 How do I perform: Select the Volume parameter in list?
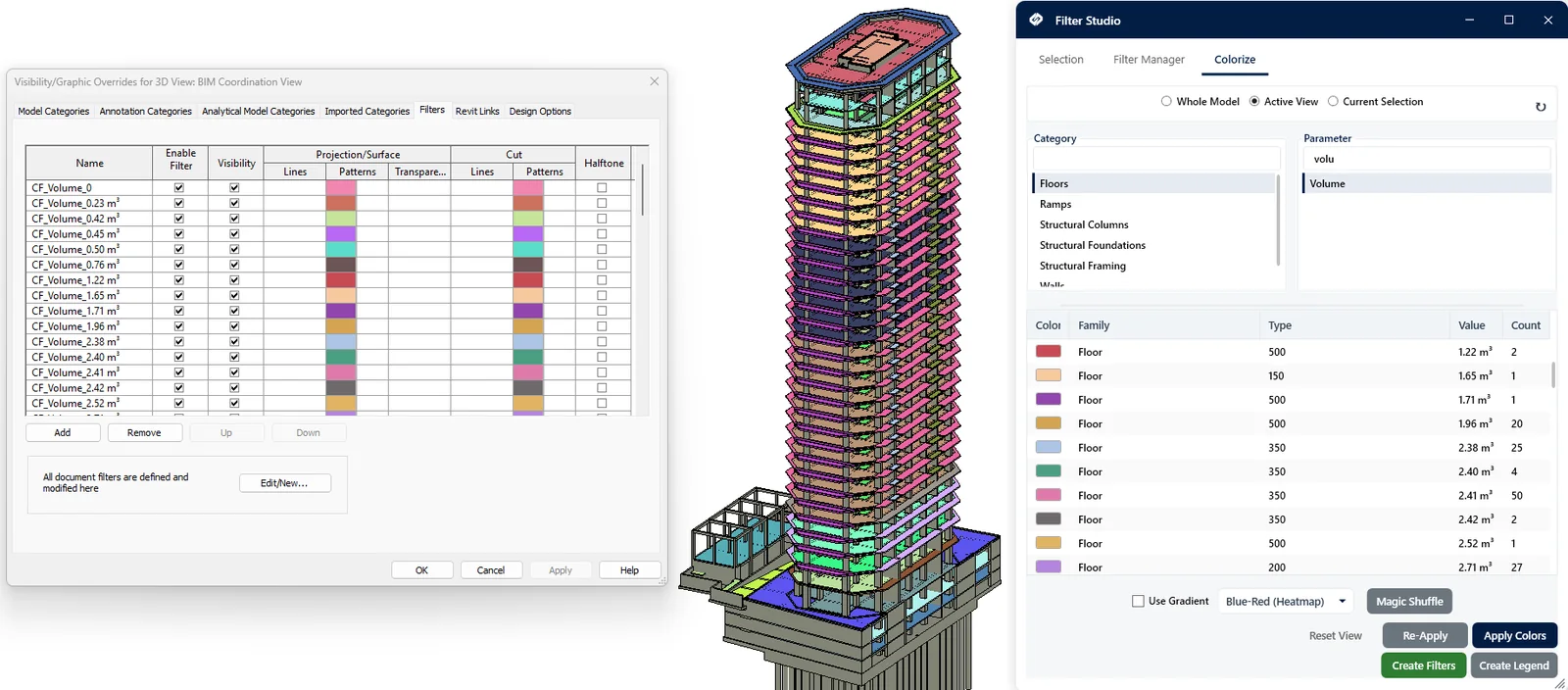[x=1427, y=183]
